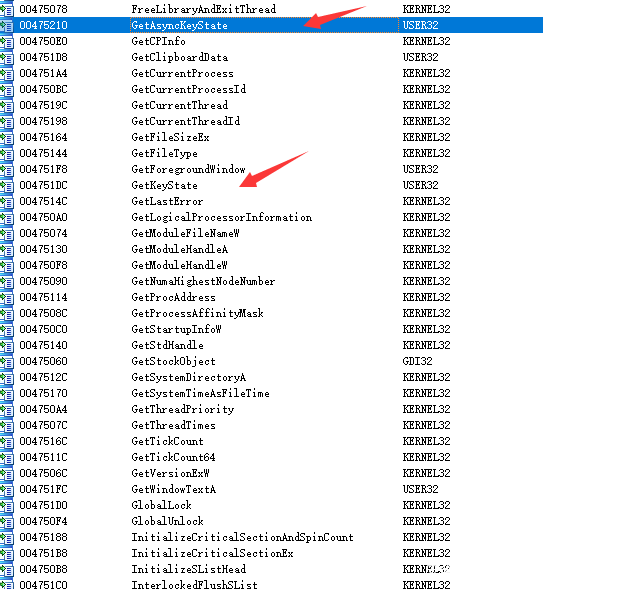The image size is (642, 589).
Task: Click the import icon beside GetCurrentProcess
Action: [x=7, y=74]
